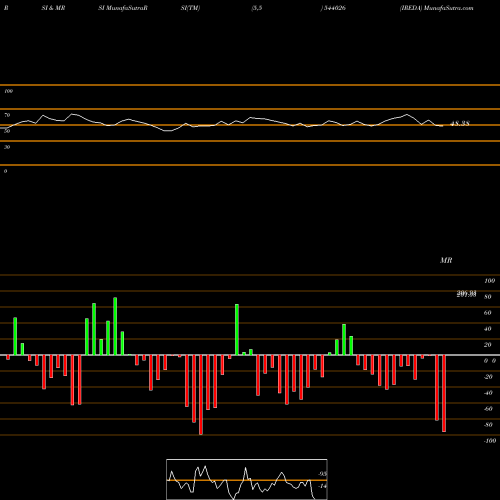Screen dimensions: 500x500
Task: Click the RSI value "48.38" label
Action: point(460,123)
